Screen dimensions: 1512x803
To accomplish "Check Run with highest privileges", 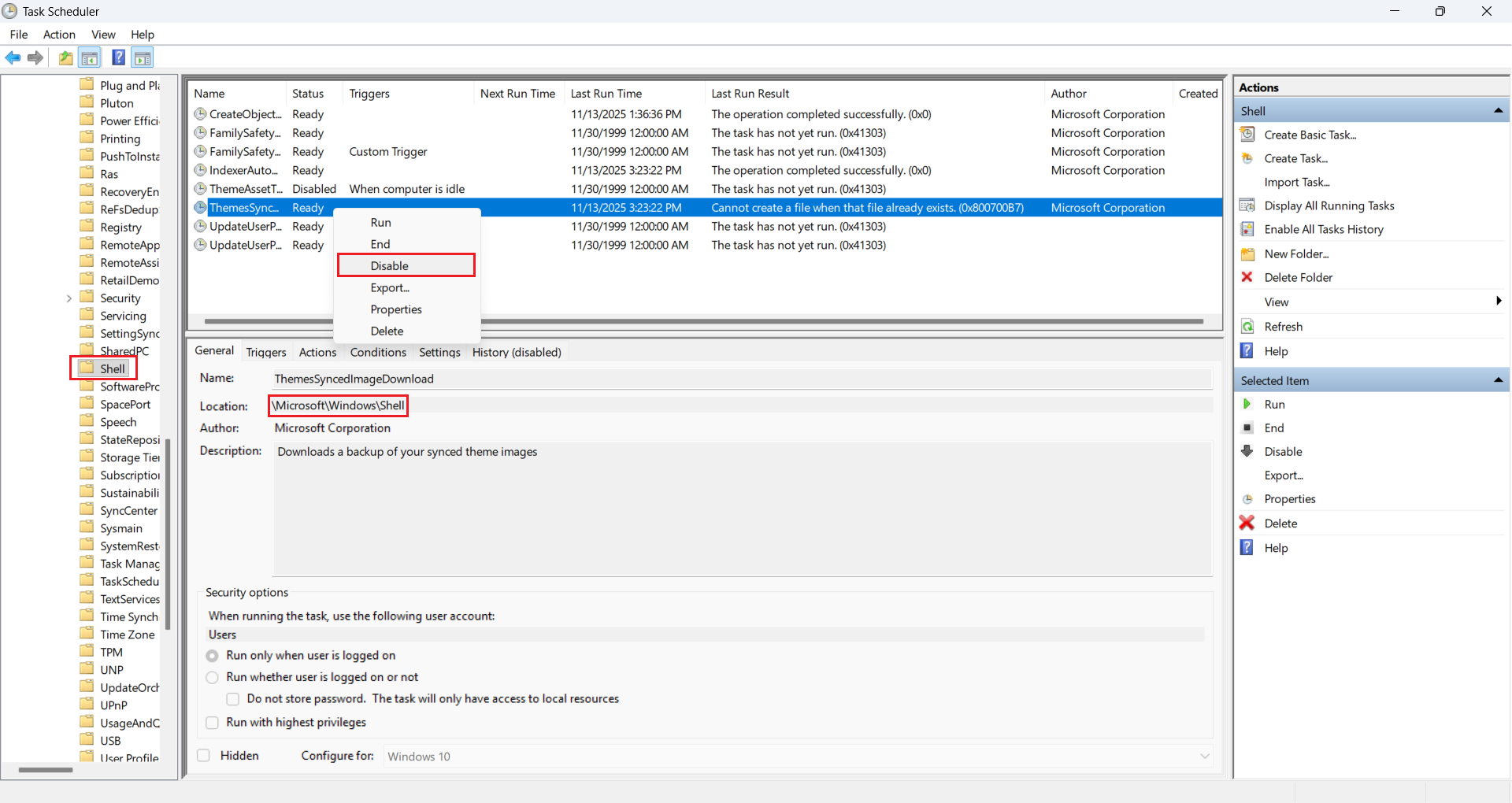I will point(213,723).
